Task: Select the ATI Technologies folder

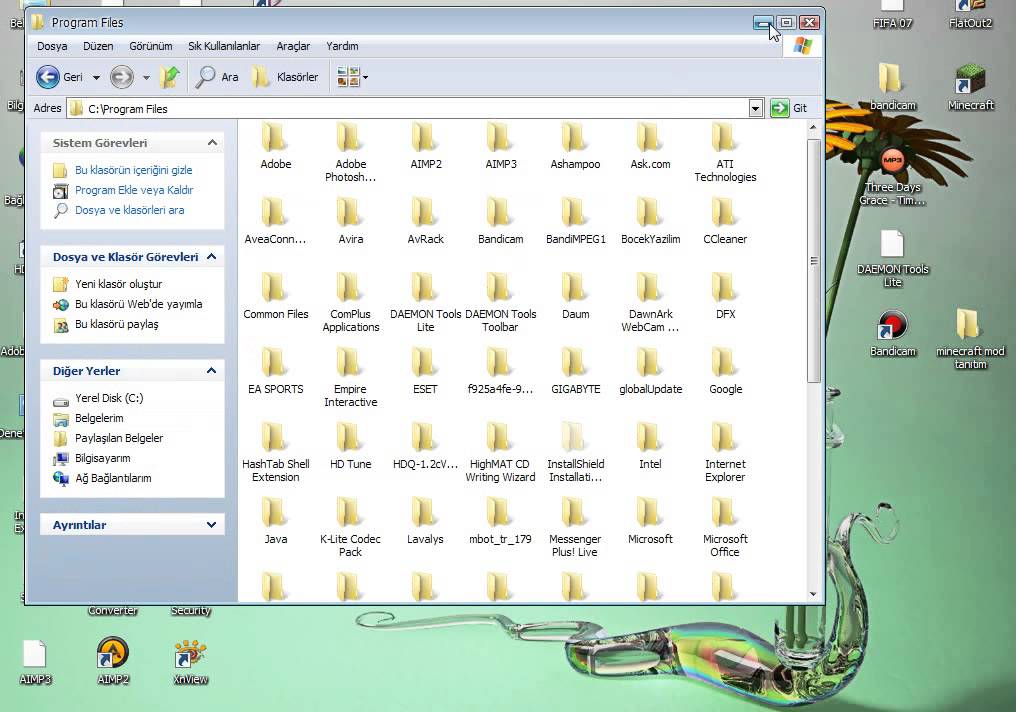Action: click(x=725, y=153)
